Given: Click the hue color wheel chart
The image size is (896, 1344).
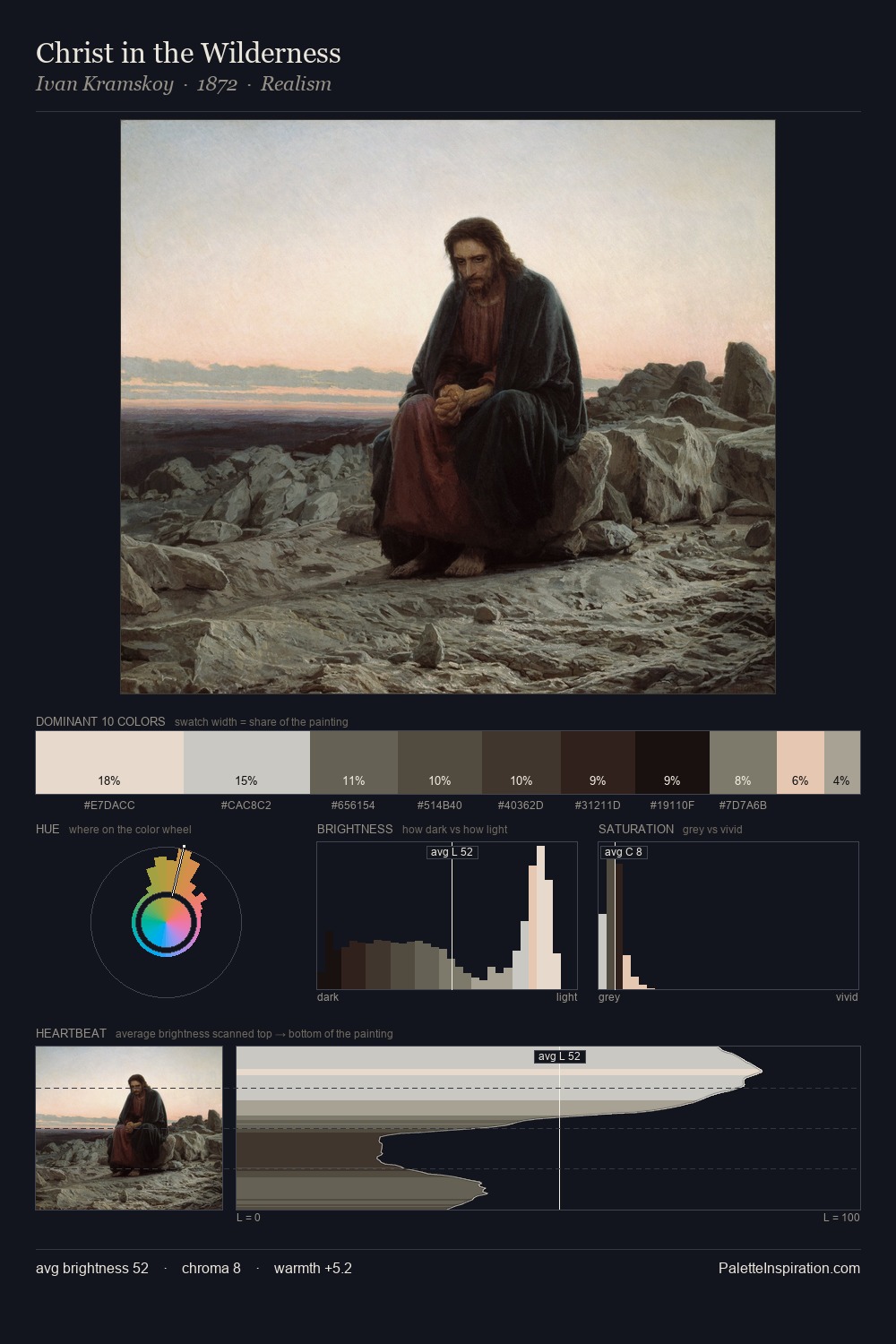Looking at the screenshot, I should click(166, 922).
